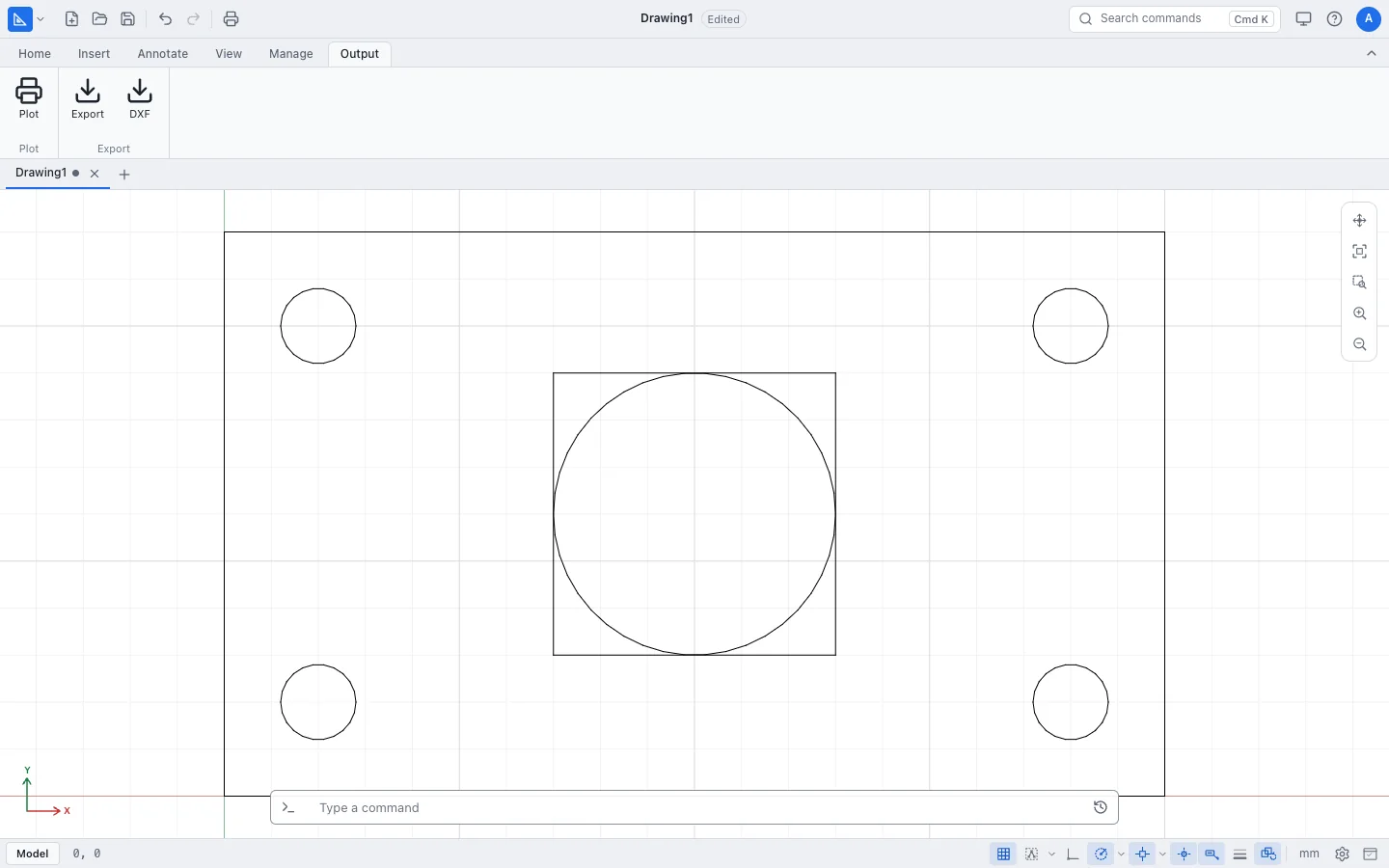Create a new drawing file
The width and height of the screenshot is (1389, 868).
(71, 19)
